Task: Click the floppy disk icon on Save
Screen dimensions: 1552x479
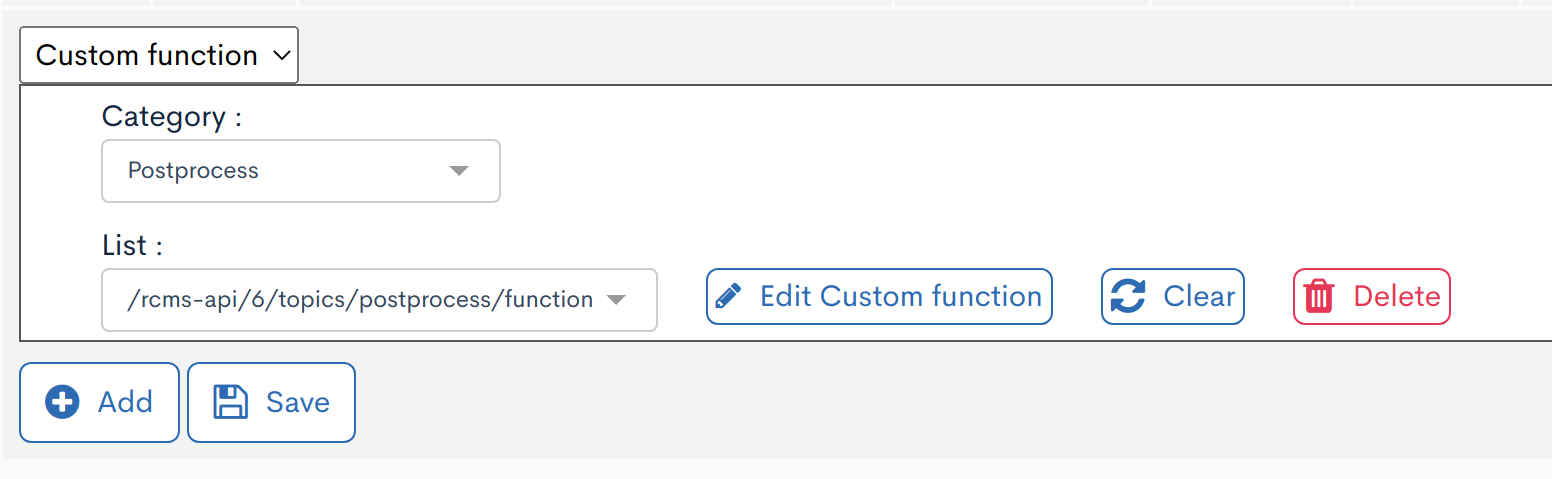Action: (x=231, y=403)
